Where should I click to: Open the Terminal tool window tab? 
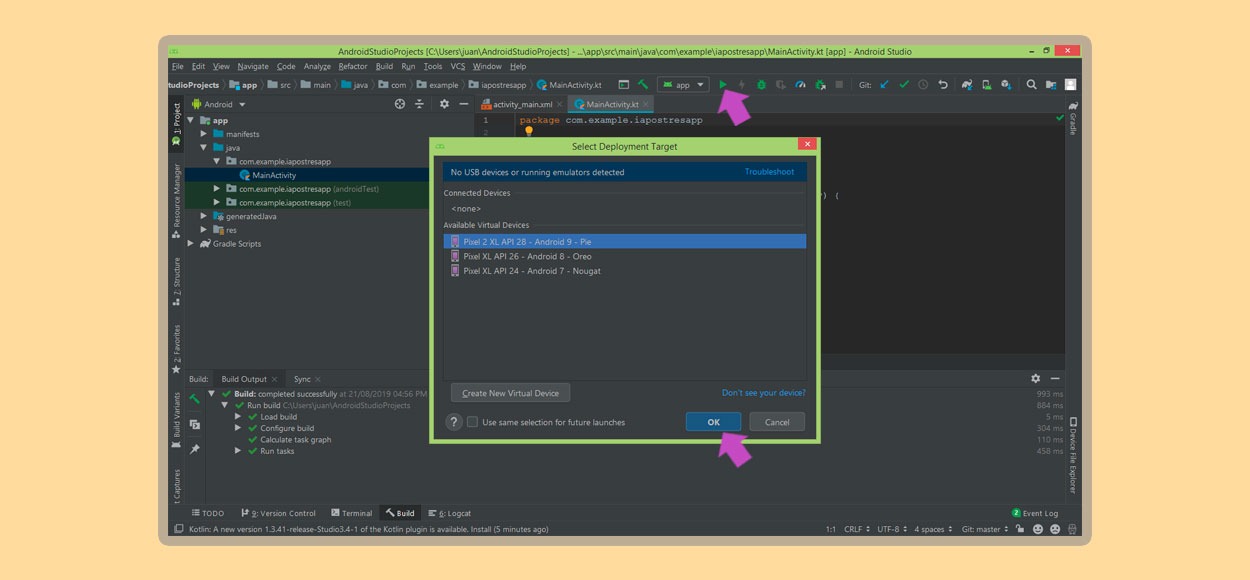[351, 513]
